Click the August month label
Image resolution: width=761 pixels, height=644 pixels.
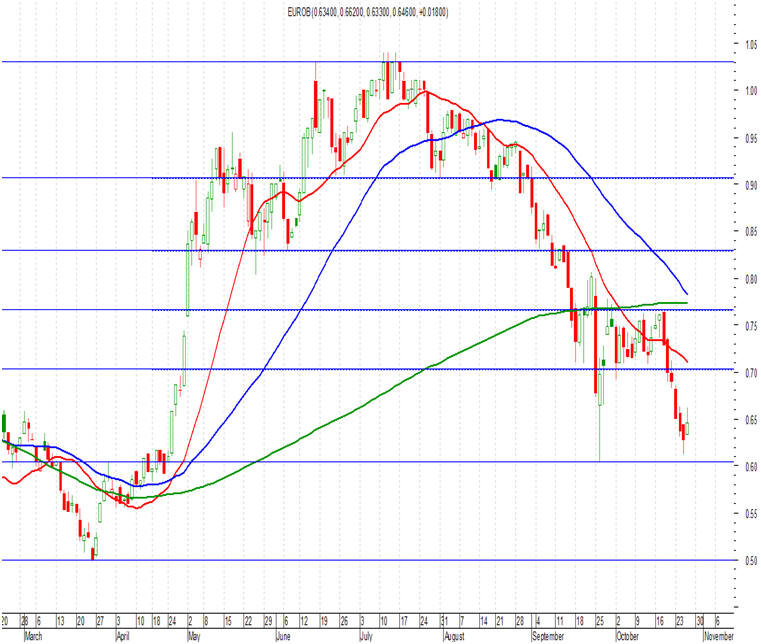coord(454,636)
